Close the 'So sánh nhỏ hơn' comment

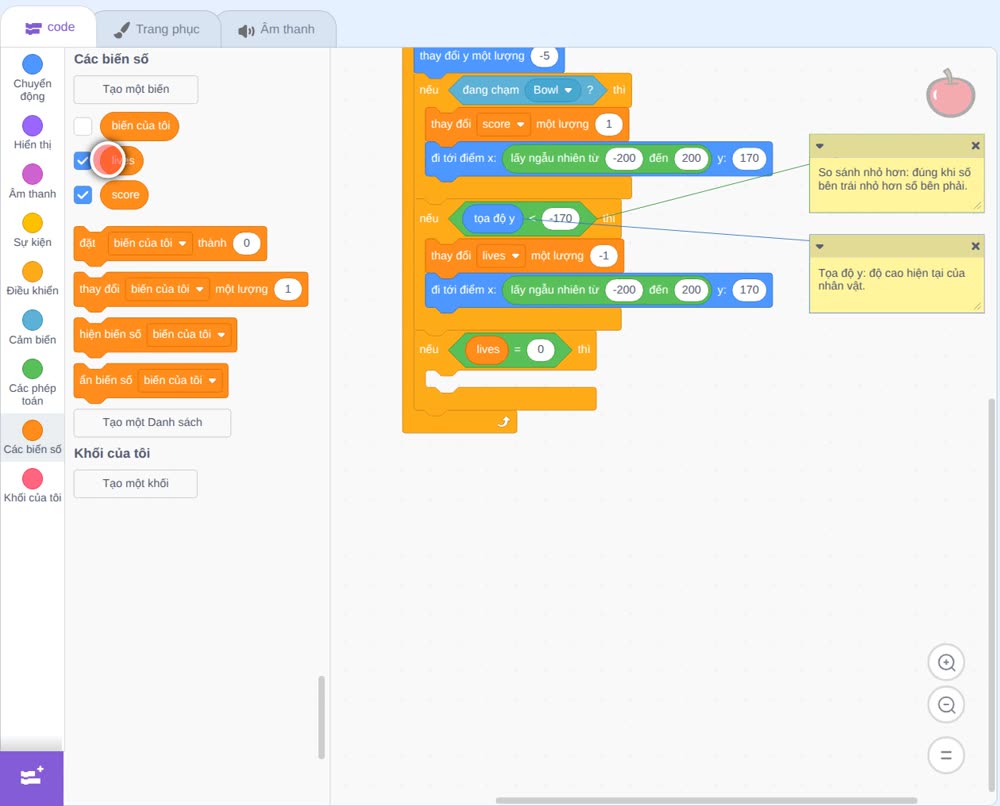[x=975, y=145]
